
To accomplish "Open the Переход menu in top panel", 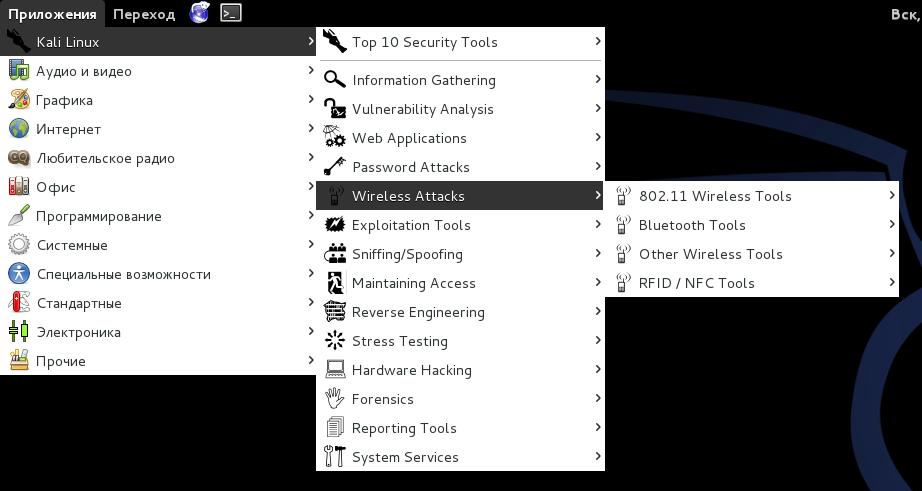I will coord(144,14).
